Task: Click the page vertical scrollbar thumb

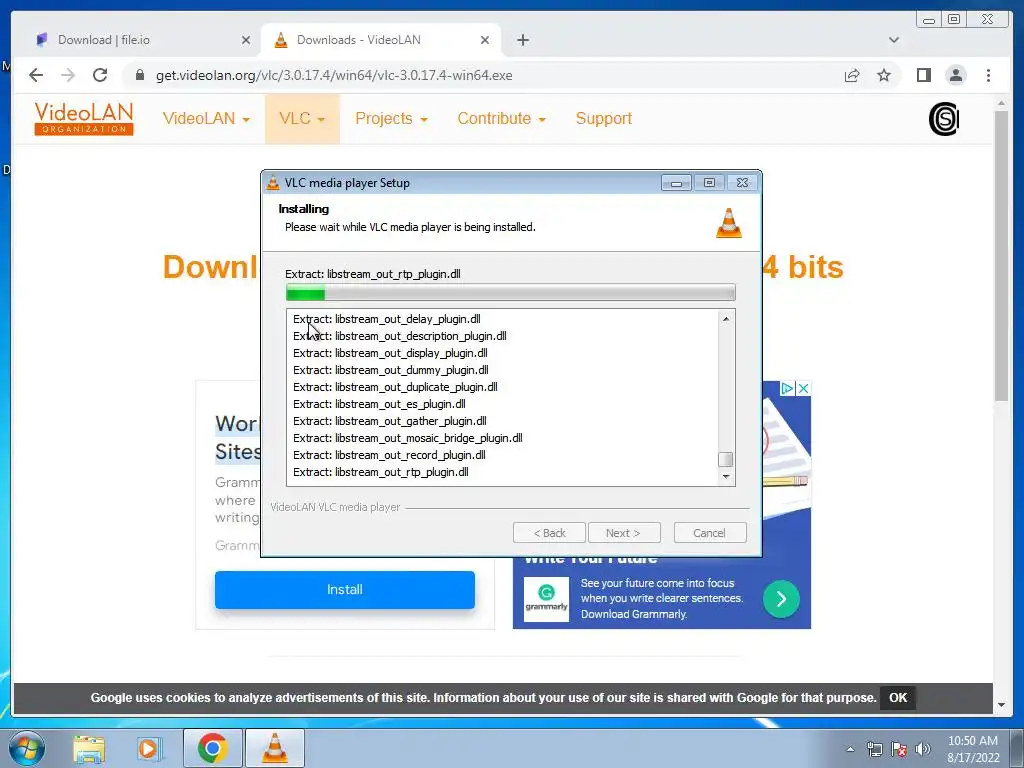Action: 1001,256
